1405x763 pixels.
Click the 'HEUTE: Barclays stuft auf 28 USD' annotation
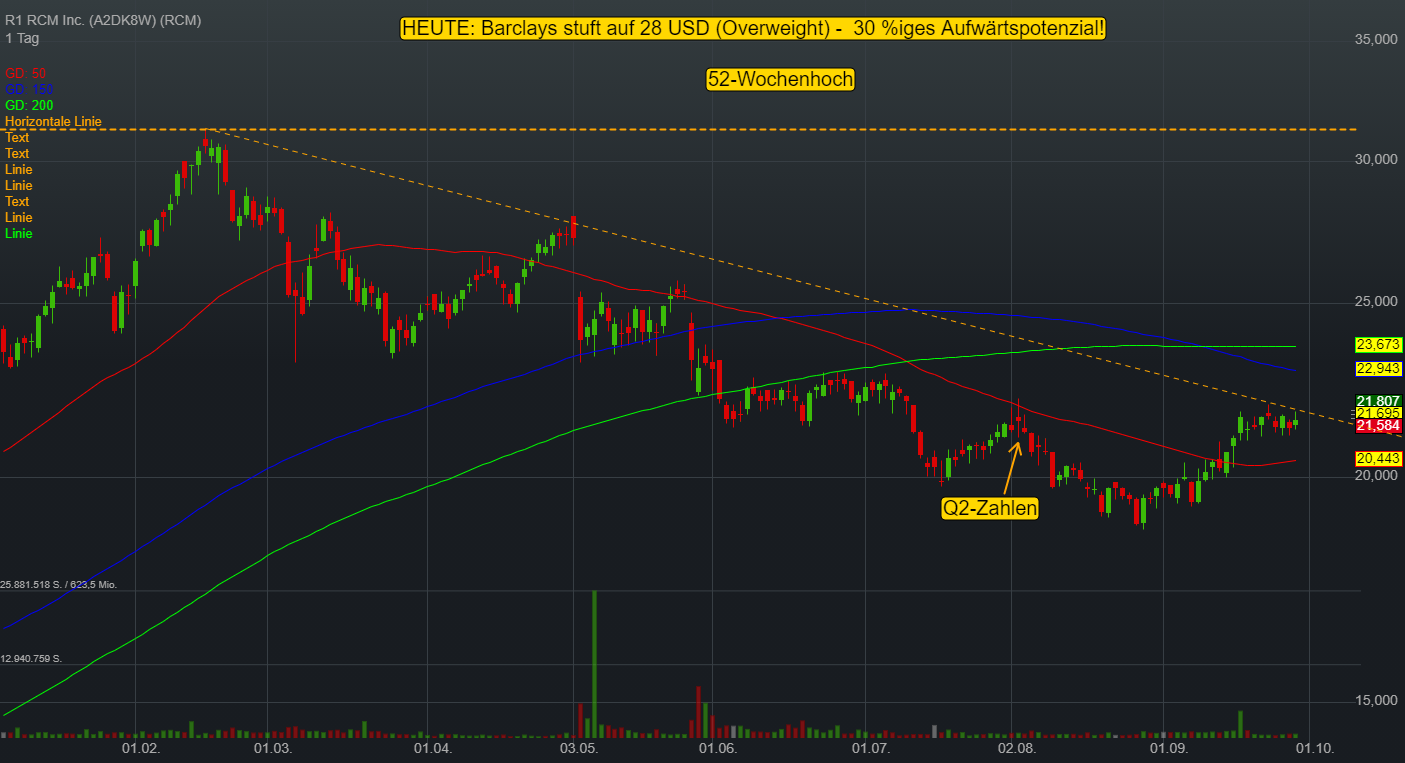pos(753,28)
